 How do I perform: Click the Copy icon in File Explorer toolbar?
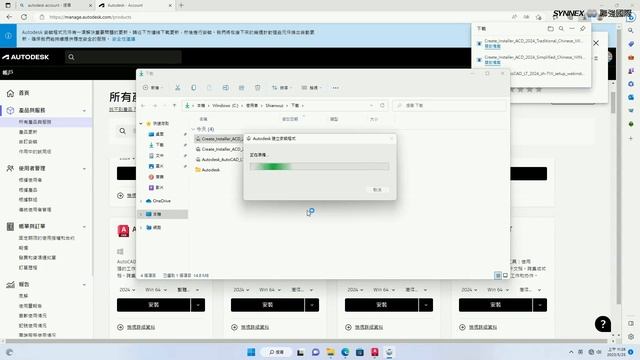point(193,88)
